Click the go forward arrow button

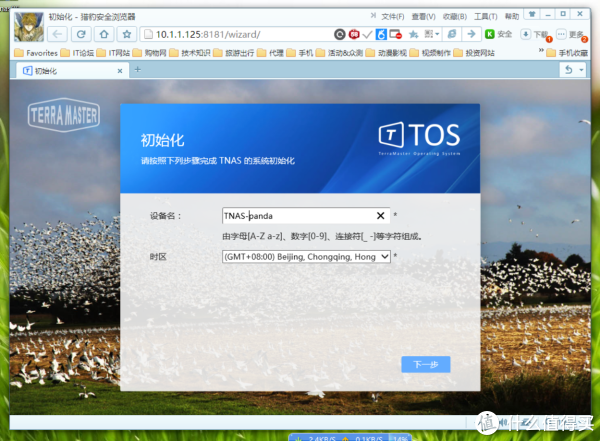coord(471,34)
